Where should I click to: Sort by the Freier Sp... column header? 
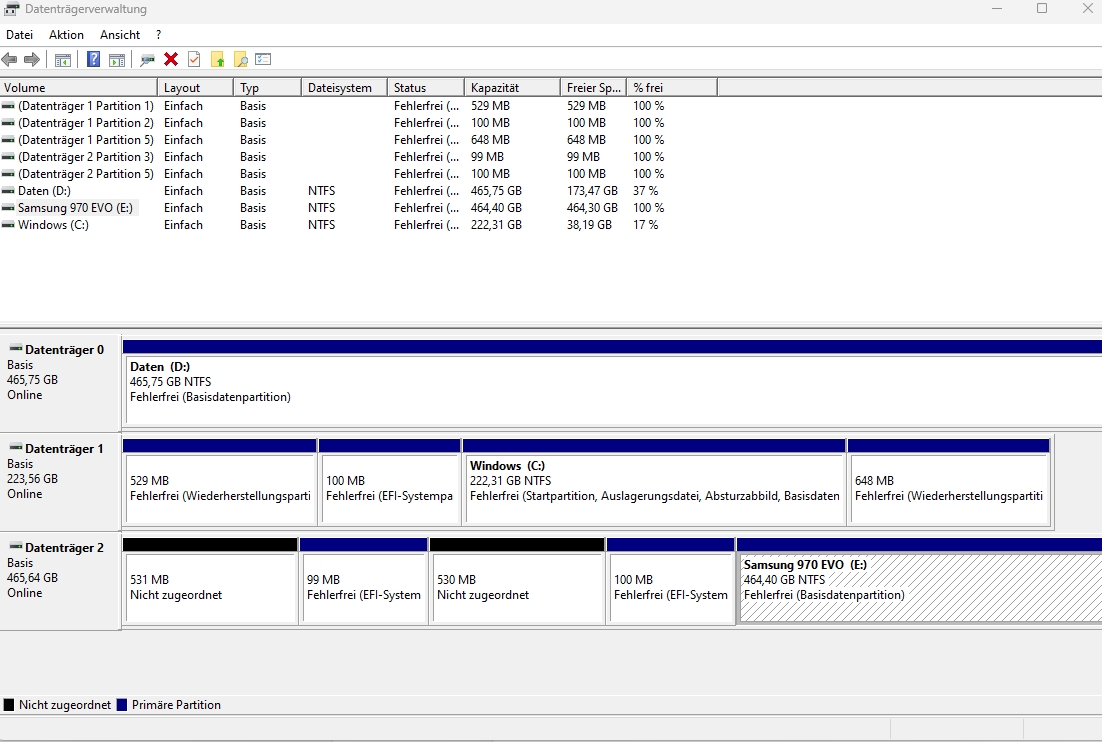[593, 88]
